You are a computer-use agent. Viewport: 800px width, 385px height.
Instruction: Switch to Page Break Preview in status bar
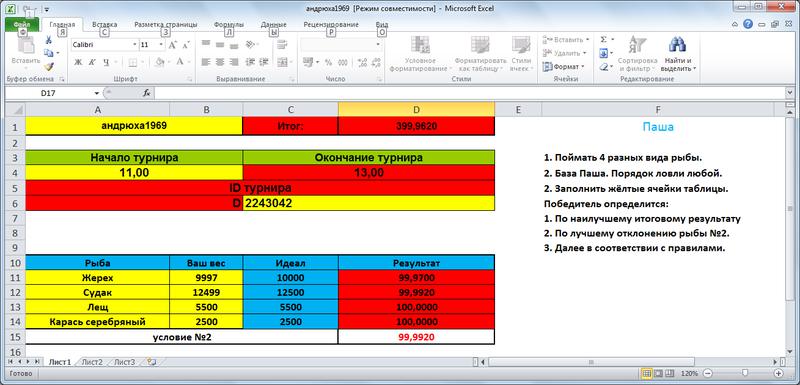coord(669,373)
